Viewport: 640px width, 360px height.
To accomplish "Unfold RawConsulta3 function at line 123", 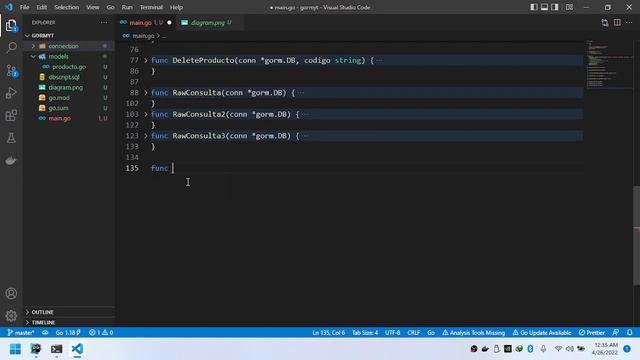I will click(146, 136).
